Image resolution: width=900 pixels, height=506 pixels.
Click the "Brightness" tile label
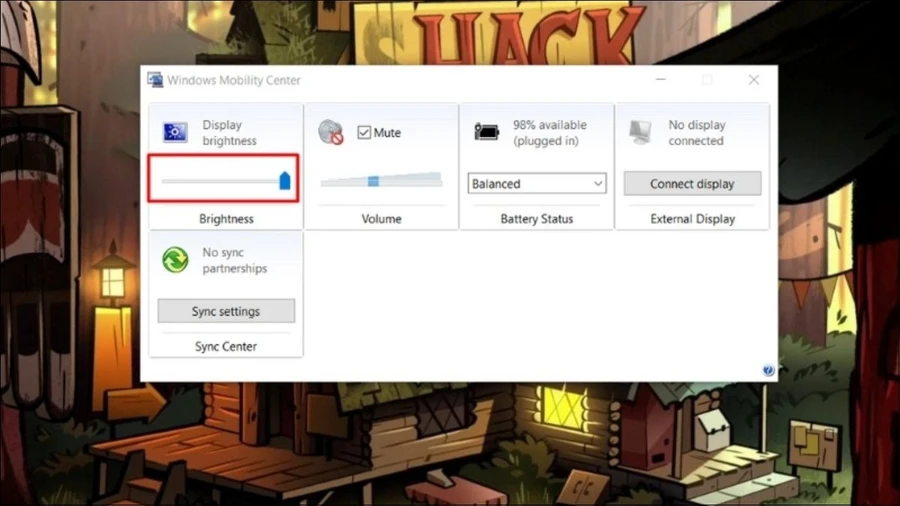tap(226, 219)
